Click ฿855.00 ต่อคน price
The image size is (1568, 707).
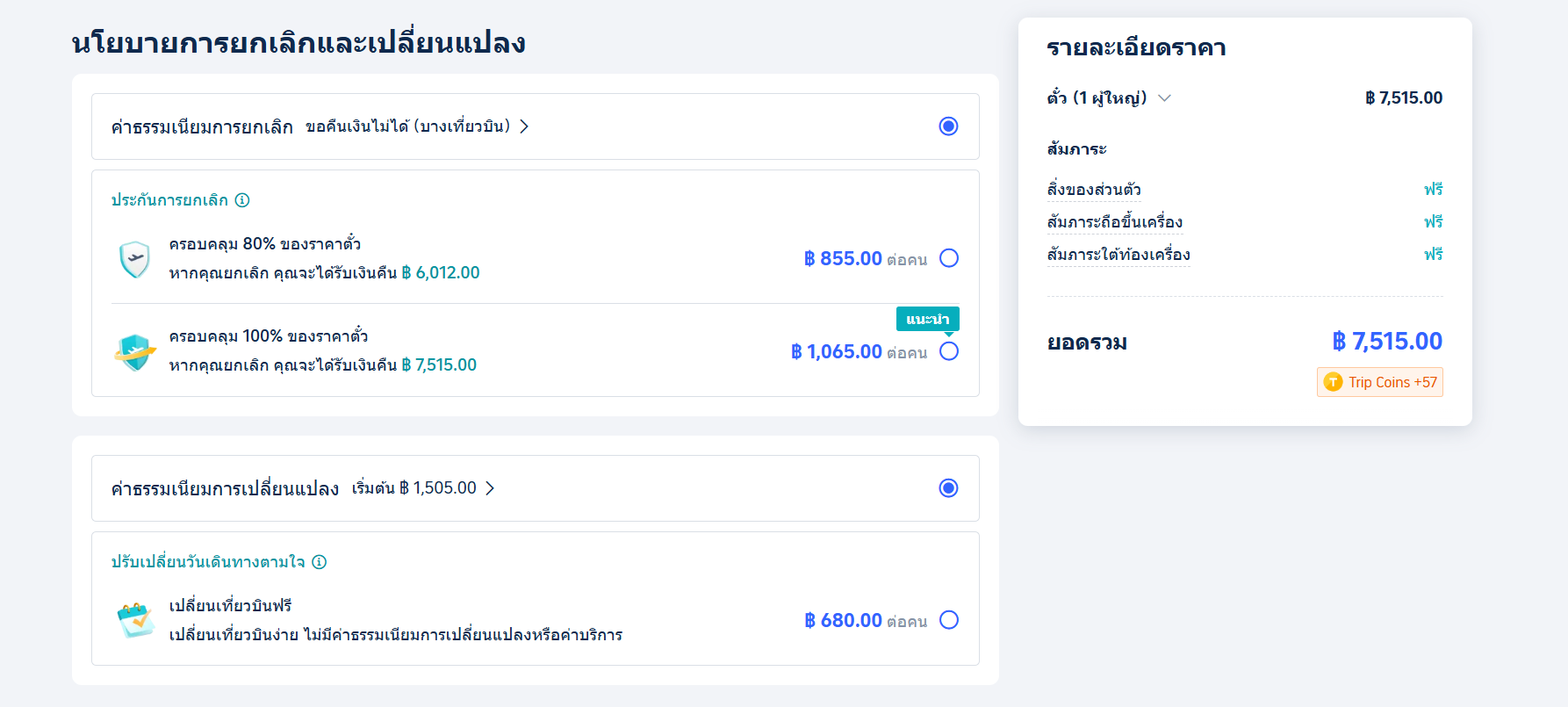click(x=866, y=259)
